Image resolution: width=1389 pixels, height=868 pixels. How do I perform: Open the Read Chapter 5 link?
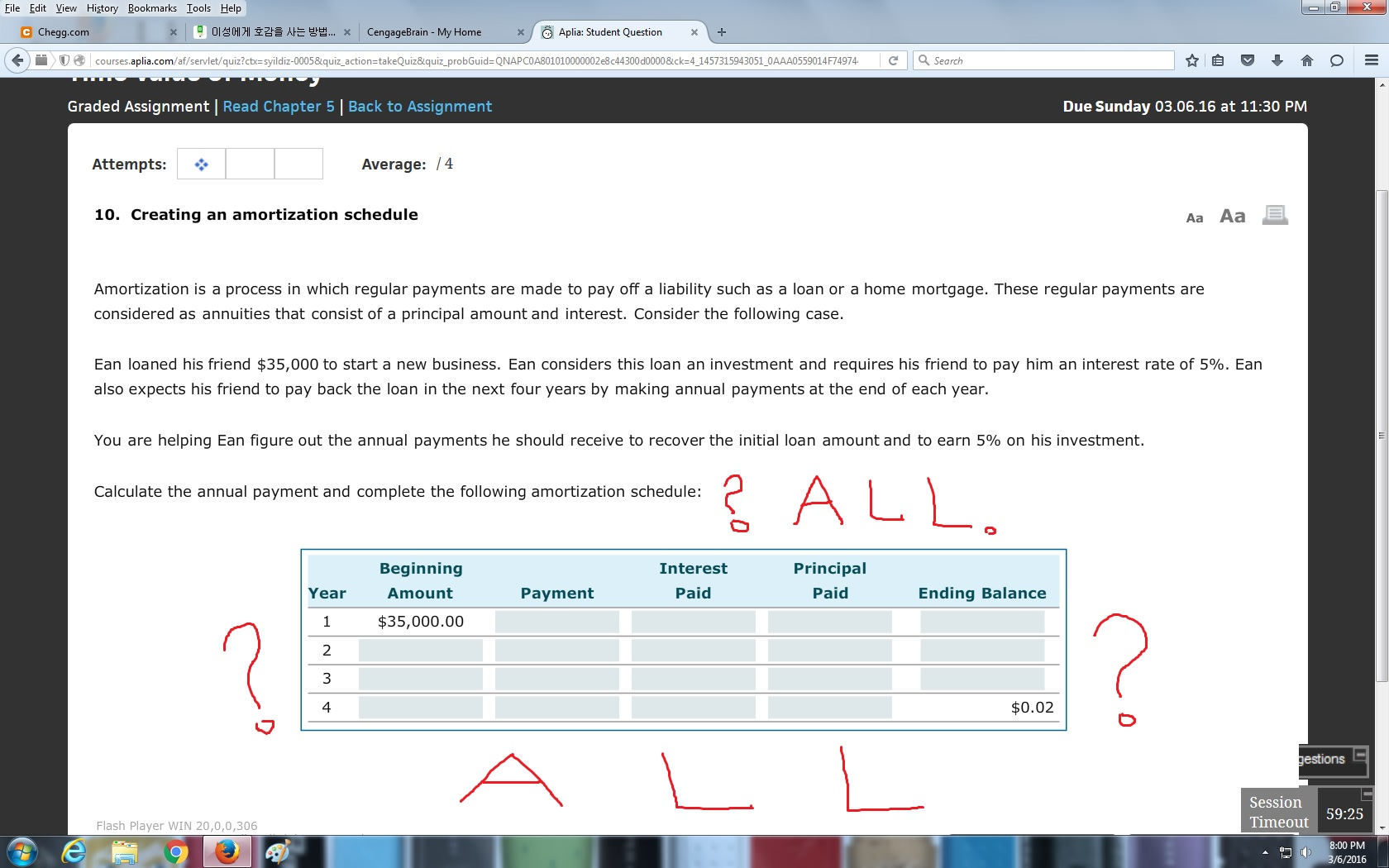[277, 106]
